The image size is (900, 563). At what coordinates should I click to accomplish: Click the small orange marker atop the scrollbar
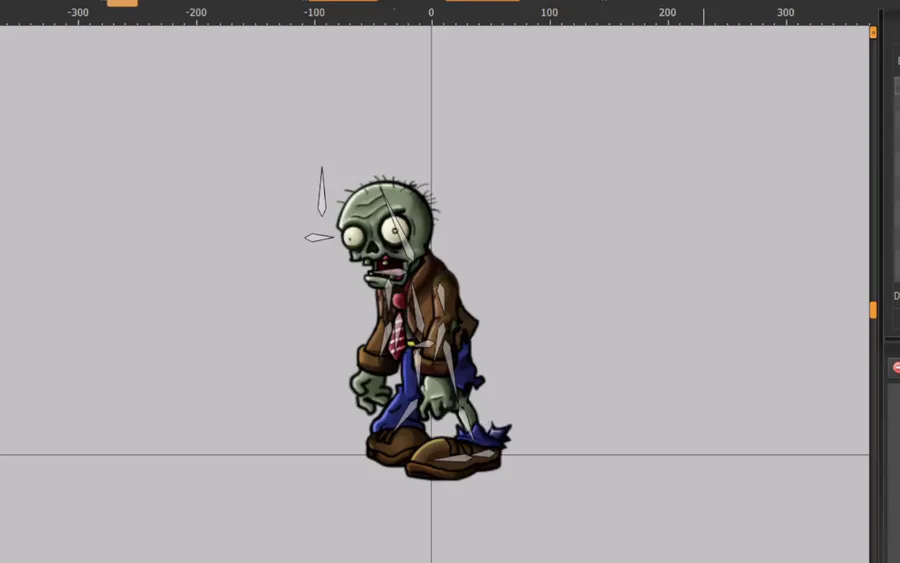pos(873,32)
